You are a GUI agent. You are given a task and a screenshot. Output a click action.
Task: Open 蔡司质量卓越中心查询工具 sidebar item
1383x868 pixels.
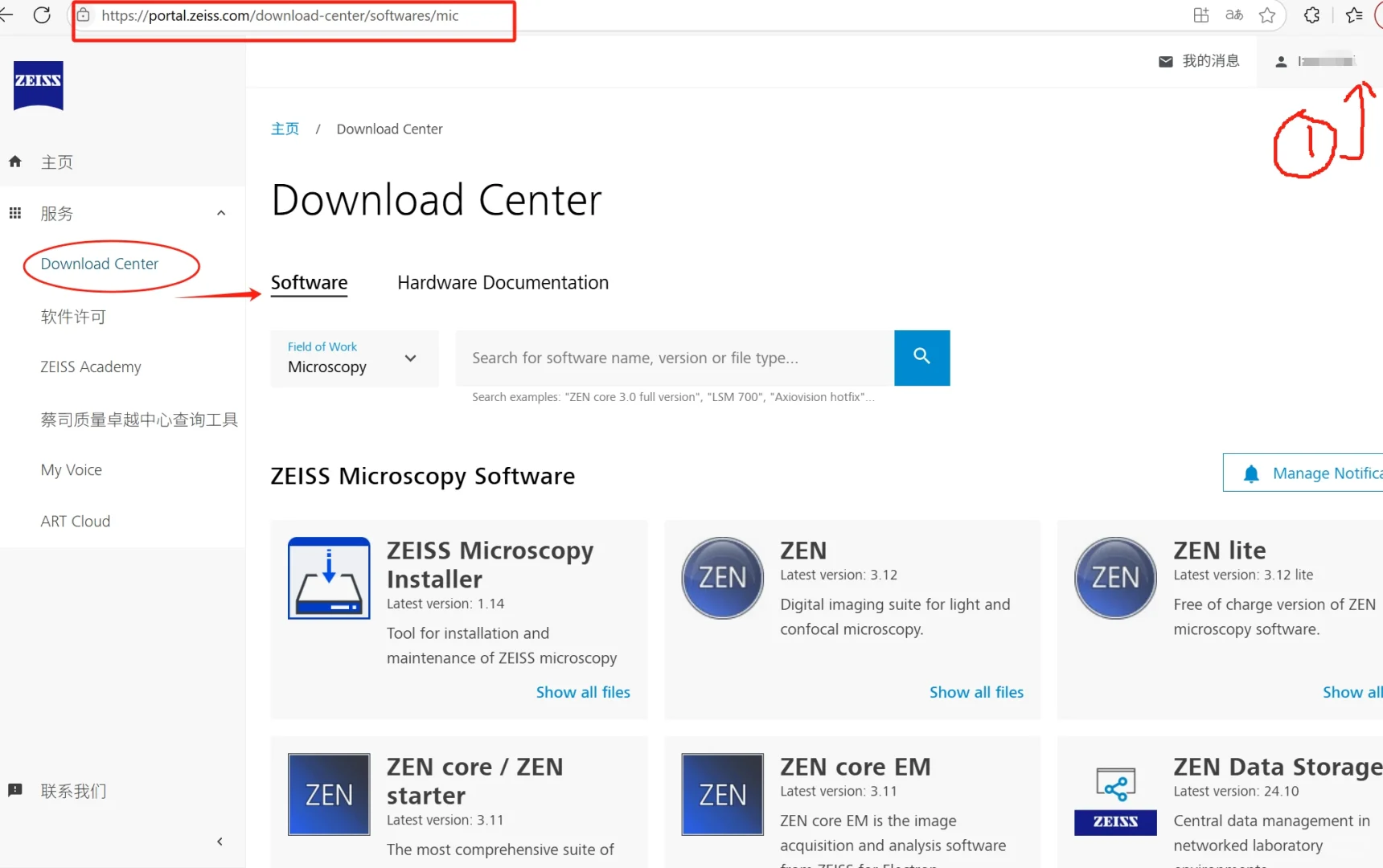pyautogui.click(x=139, y=420)
